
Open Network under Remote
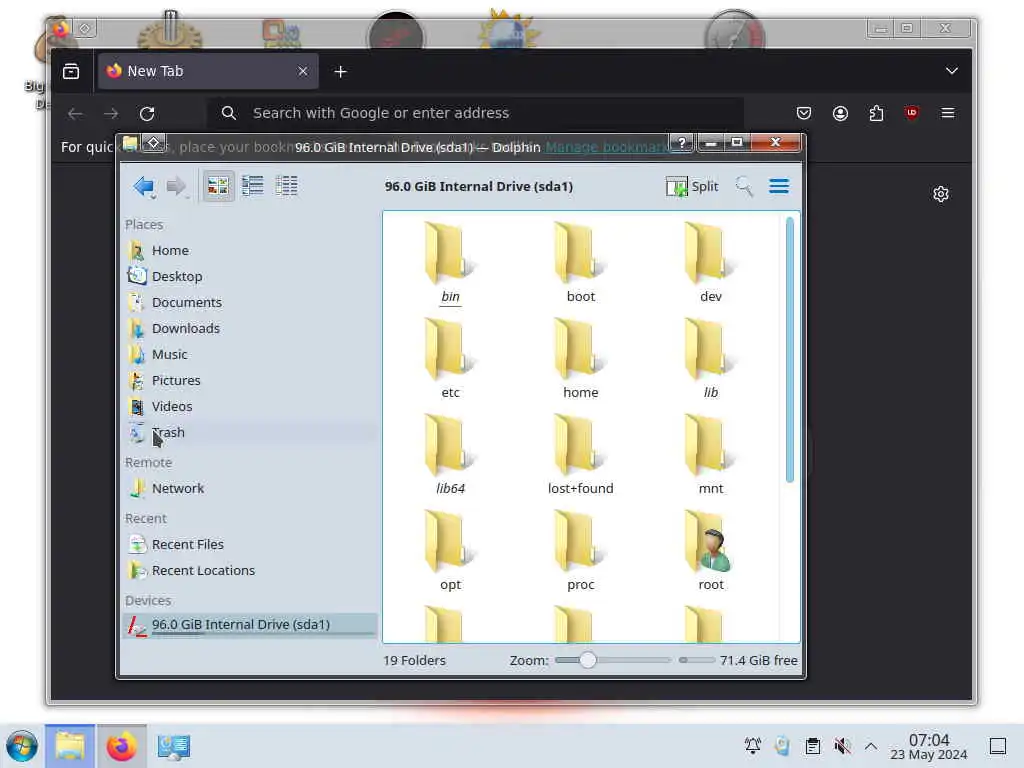click(248, 488)
